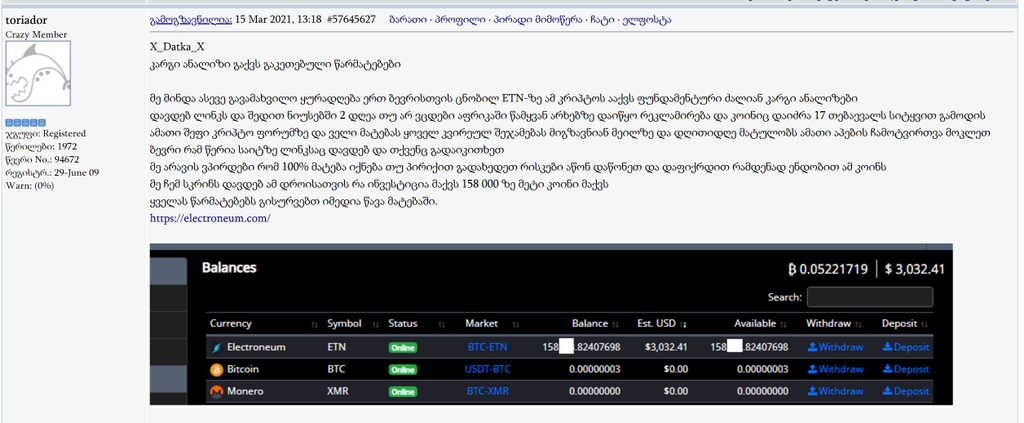Open the ჩატი link
Screen dimensions: 1024x423
coord(604,20)
